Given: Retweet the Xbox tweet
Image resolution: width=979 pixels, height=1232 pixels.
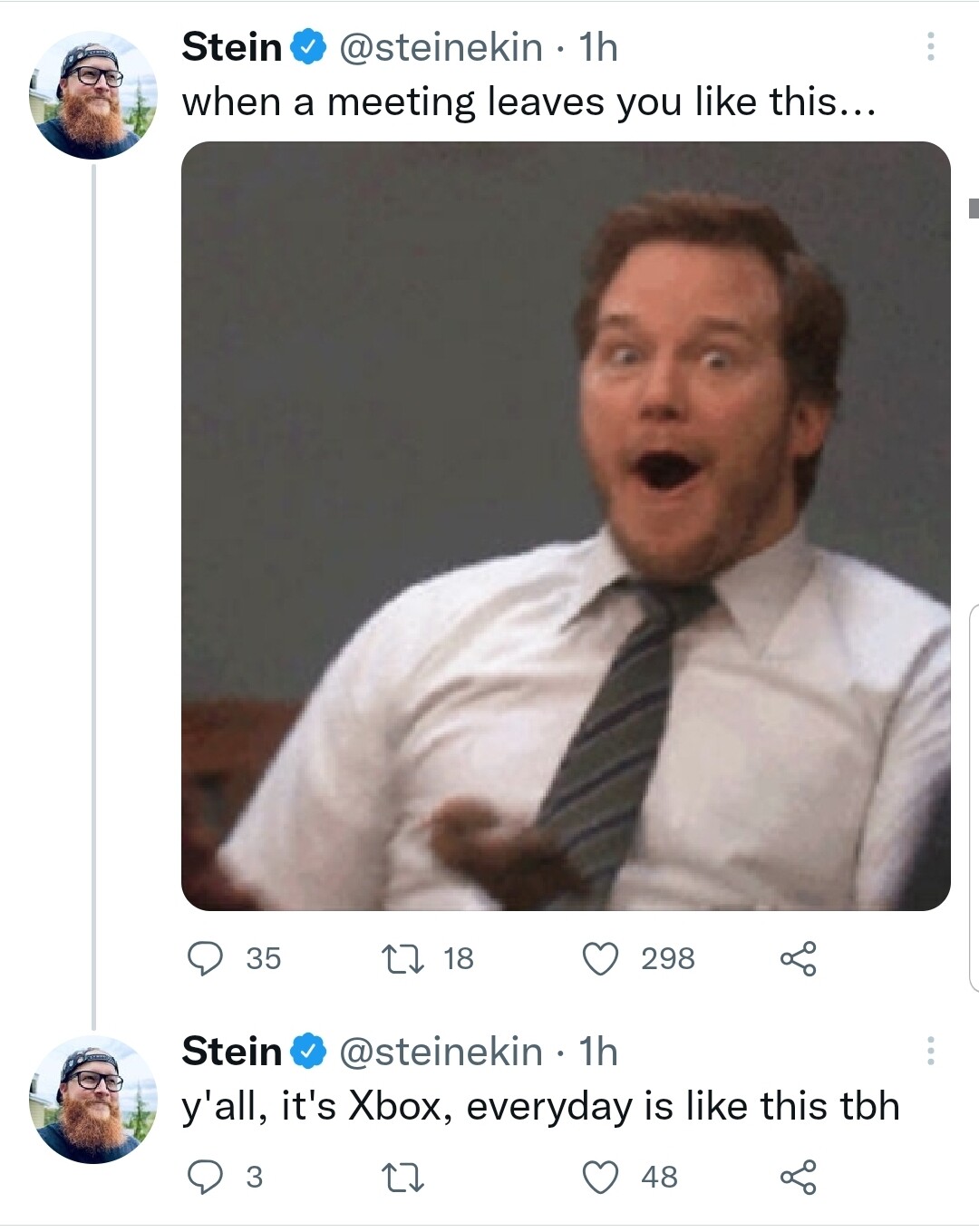Looking at the screenshot, I should click(x=403, y=1177).
